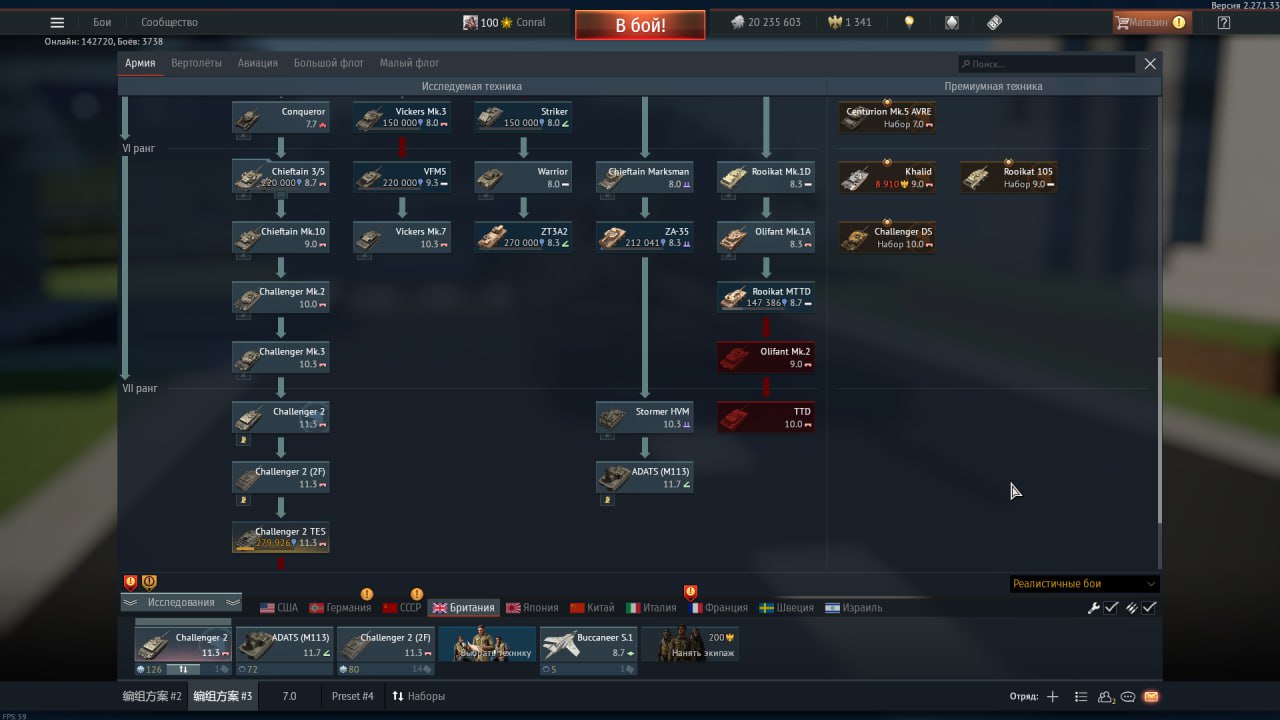This screenshot has width=1280, height=720.
Task: Select the Preset #4 preset
Action: click(x=353, y=696)
